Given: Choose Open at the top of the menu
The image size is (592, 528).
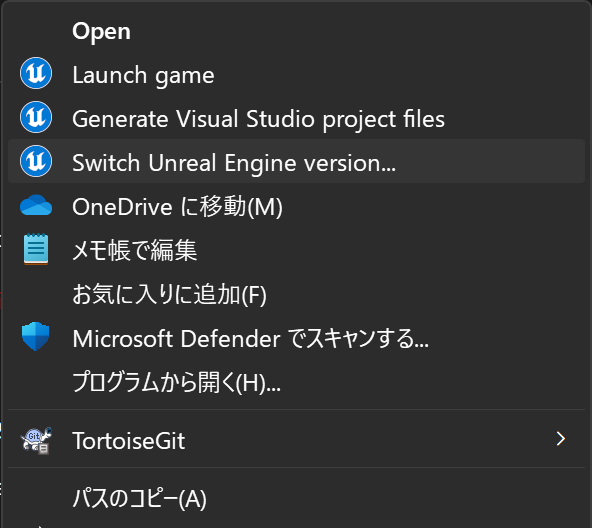Looking at the screenshot, I should (102, 31).
